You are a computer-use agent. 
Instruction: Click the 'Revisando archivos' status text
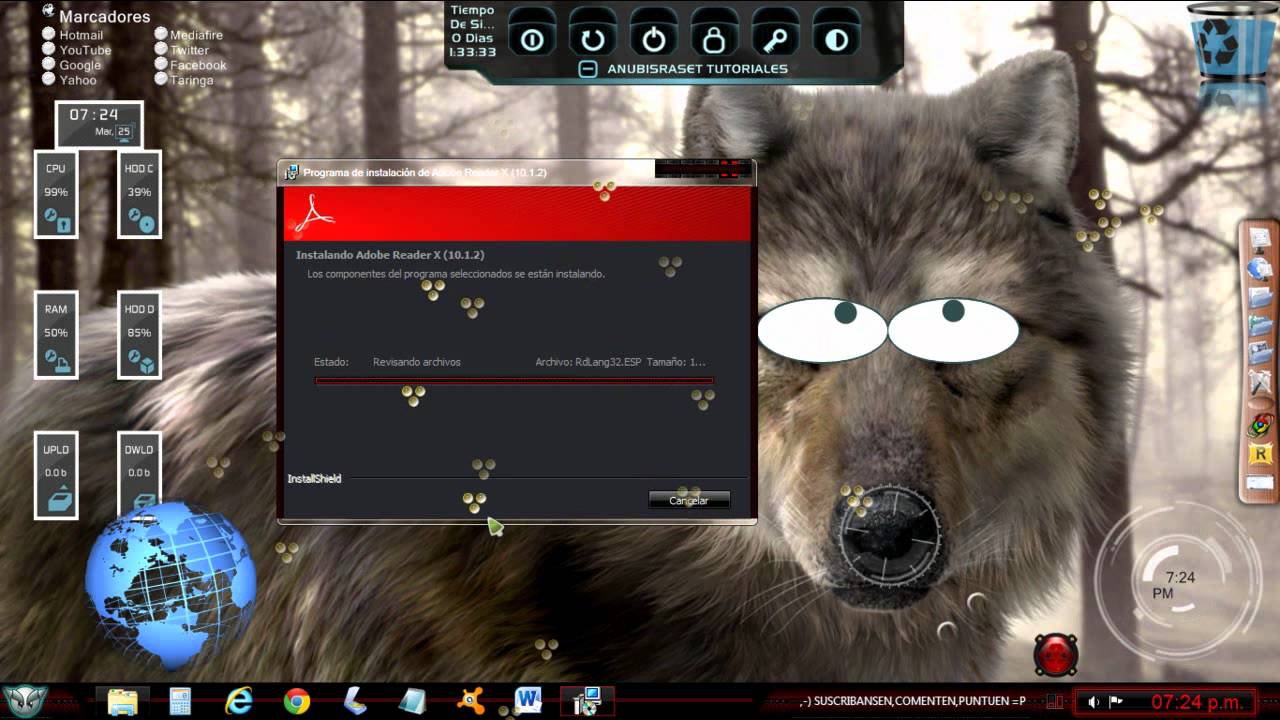click(417, 362)
